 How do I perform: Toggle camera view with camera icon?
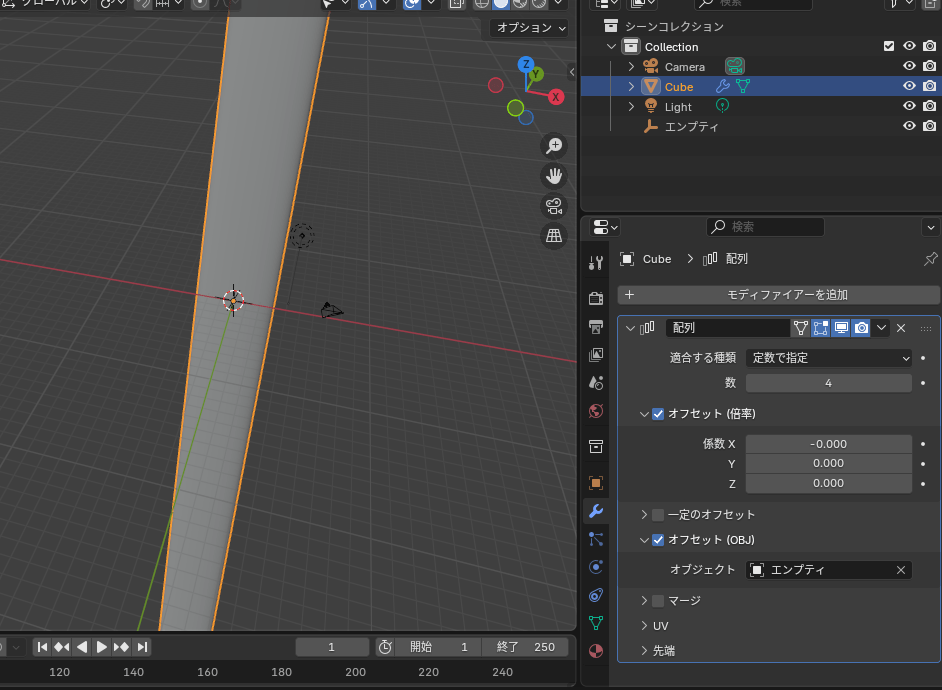click(x=553, y=207)
